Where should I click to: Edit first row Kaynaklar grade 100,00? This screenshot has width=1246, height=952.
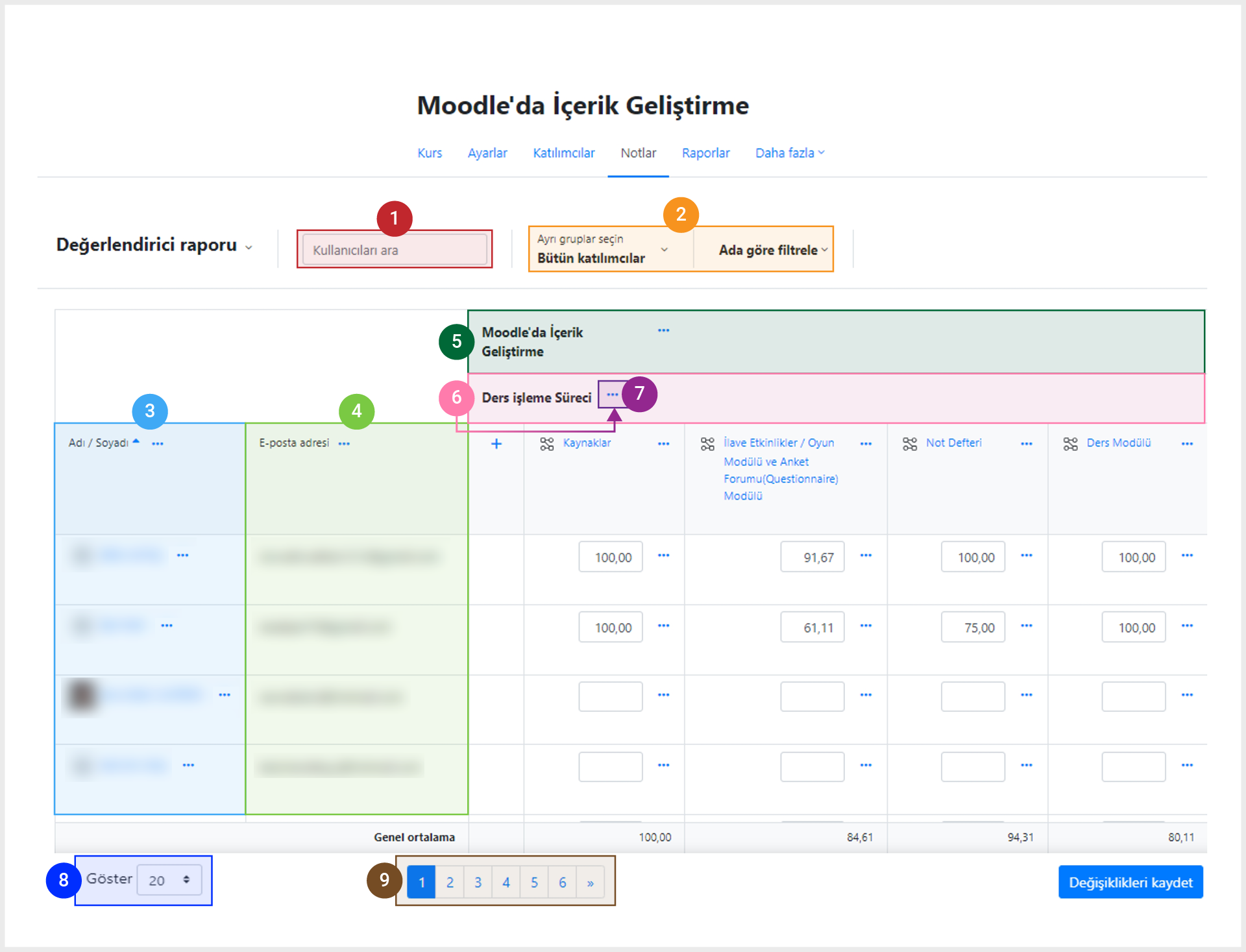point(611,557)
